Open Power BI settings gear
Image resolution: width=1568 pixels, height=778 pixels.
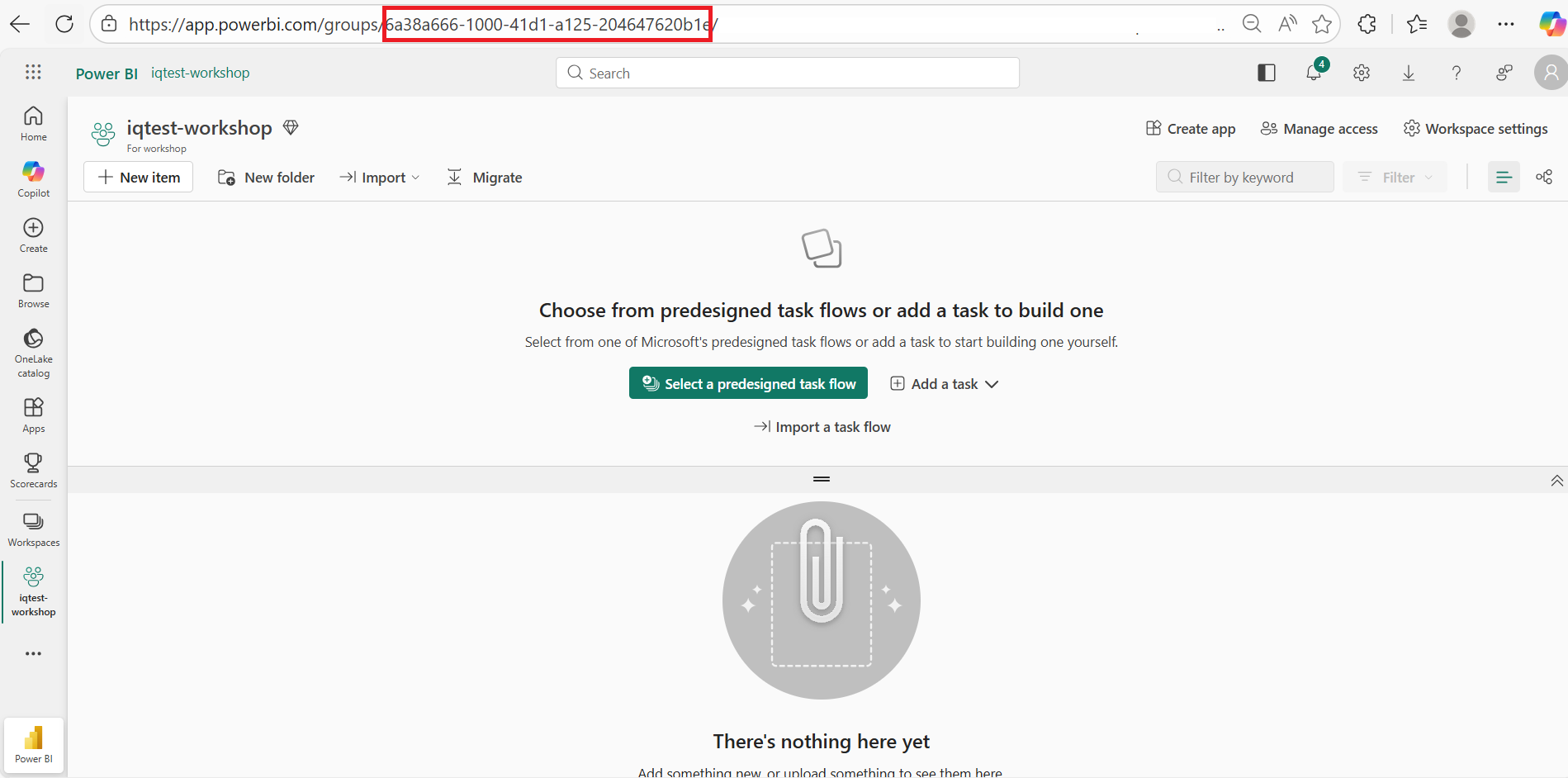(x=1361, y=73)
